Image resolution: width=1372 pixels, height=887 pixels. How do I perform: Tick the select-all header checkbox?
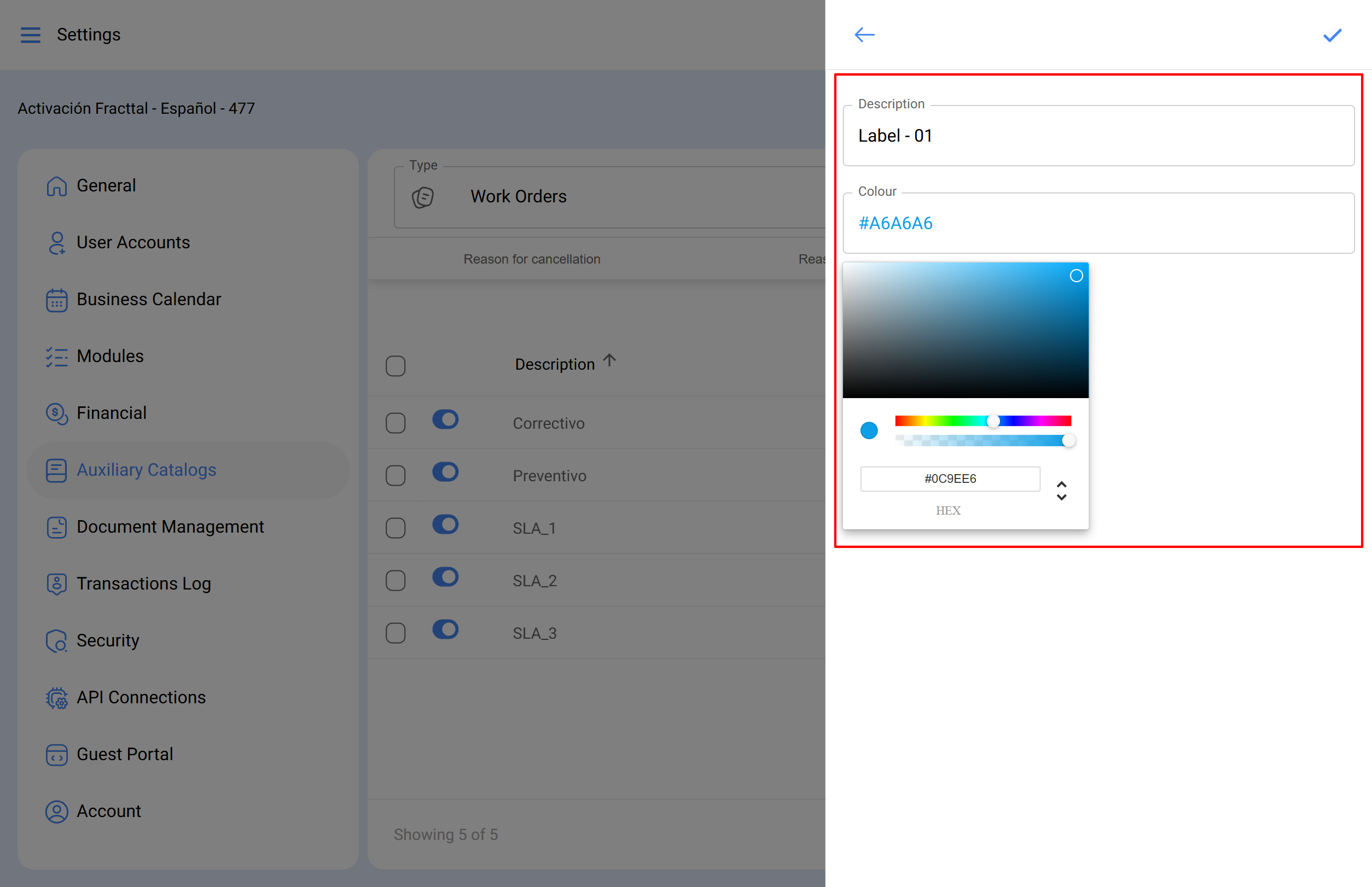(396, 366)
